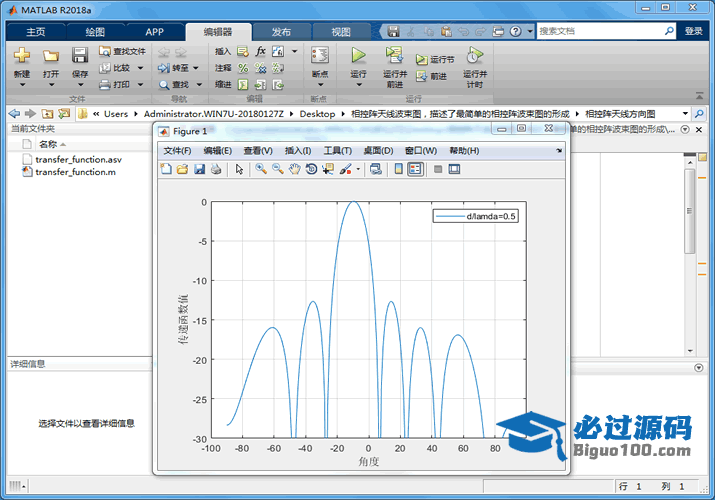Image resolution: width=715 pixels, height=500 pixels.
Task: Open Figure 1 View (查看) menu
Action: tap(258, 150)
